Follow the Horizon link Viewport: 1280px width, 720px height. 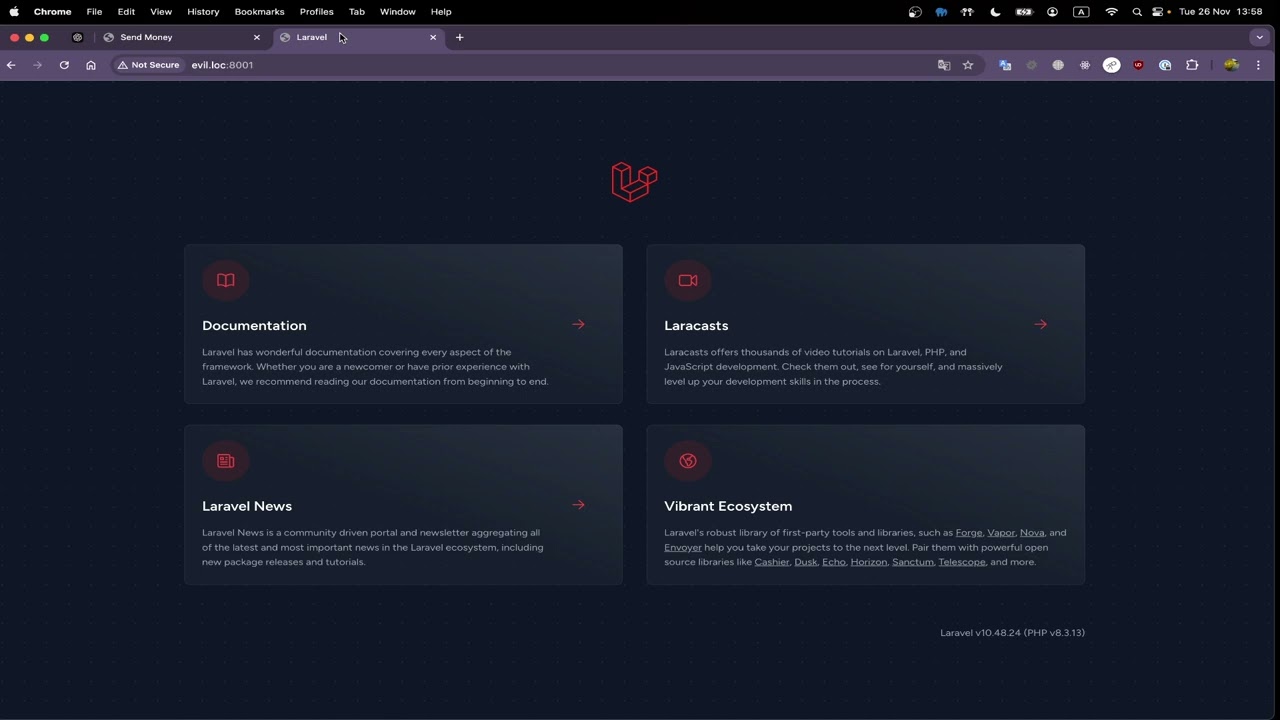[869, 562]
